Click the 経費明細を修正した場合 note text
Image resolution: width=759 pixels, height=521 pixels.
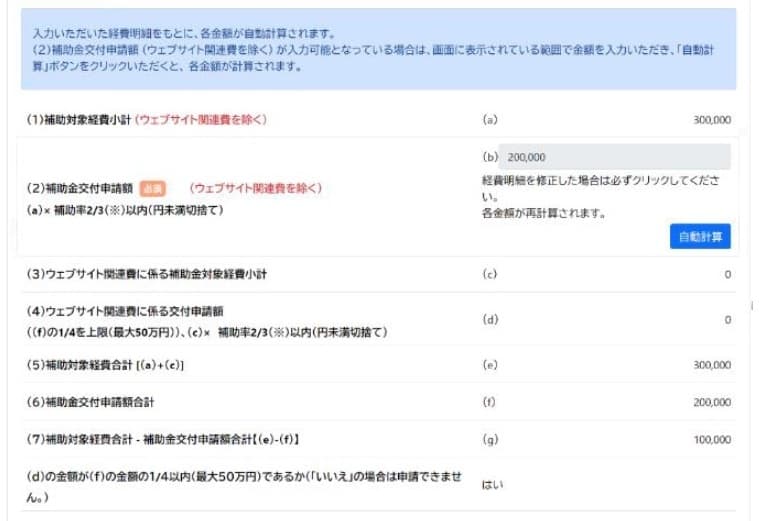pyautogui.click(x=601, y=188)
